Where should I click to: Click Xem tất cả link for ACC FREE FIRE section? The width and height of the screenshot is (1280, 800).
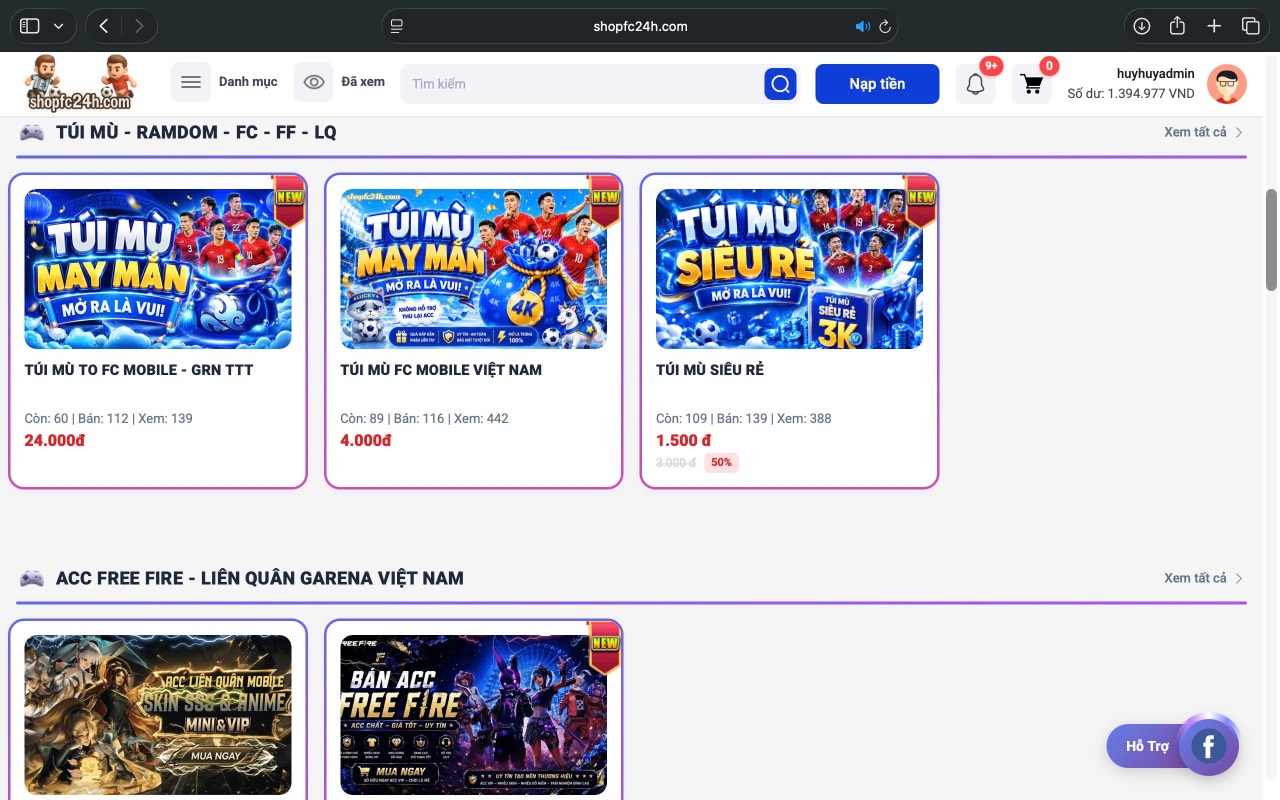pyautogui.click(x=1195, y=578)
